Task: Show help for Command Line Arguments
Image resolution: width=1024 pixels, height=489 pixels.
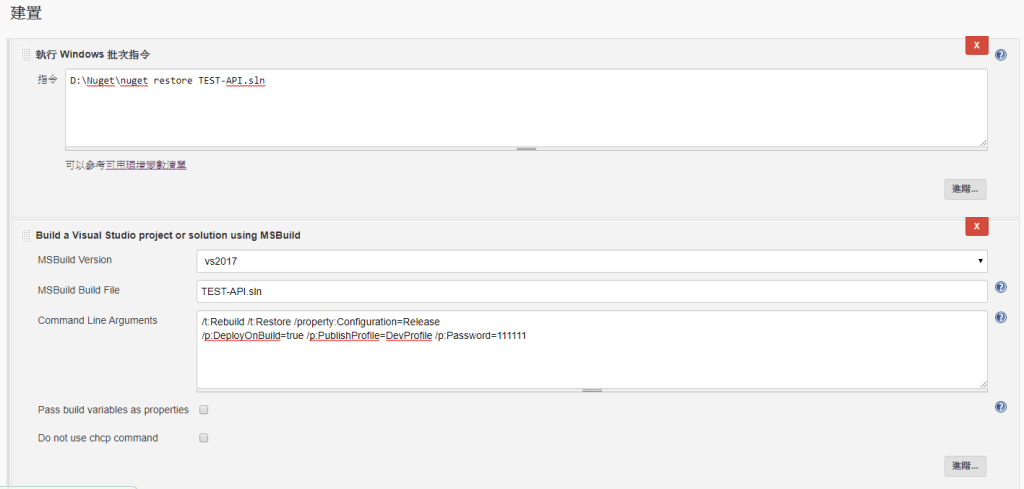Action: [1001, 318]
